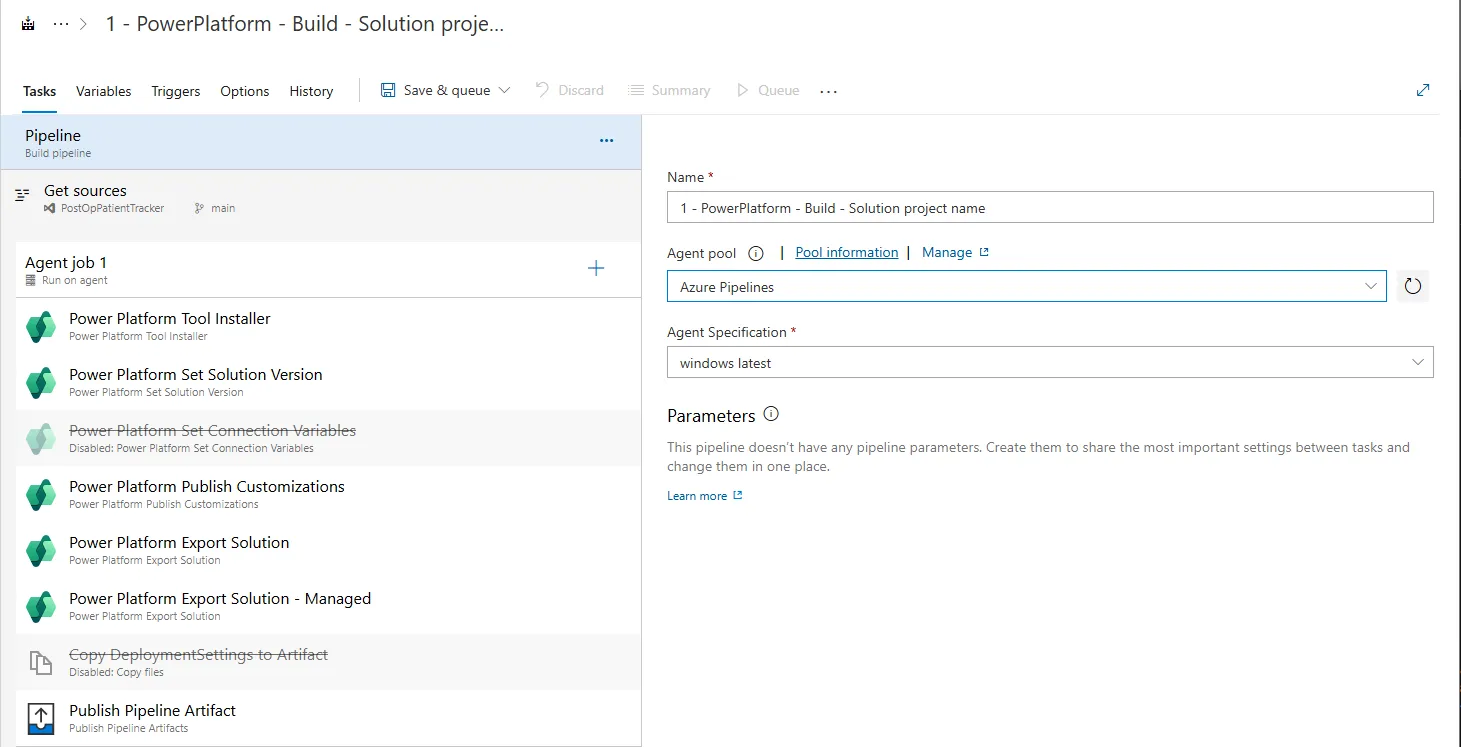Screen dimensions: 1461x747
Task: Open the breadcrumb ellipsis menu
Action: [x=61, y=24]
